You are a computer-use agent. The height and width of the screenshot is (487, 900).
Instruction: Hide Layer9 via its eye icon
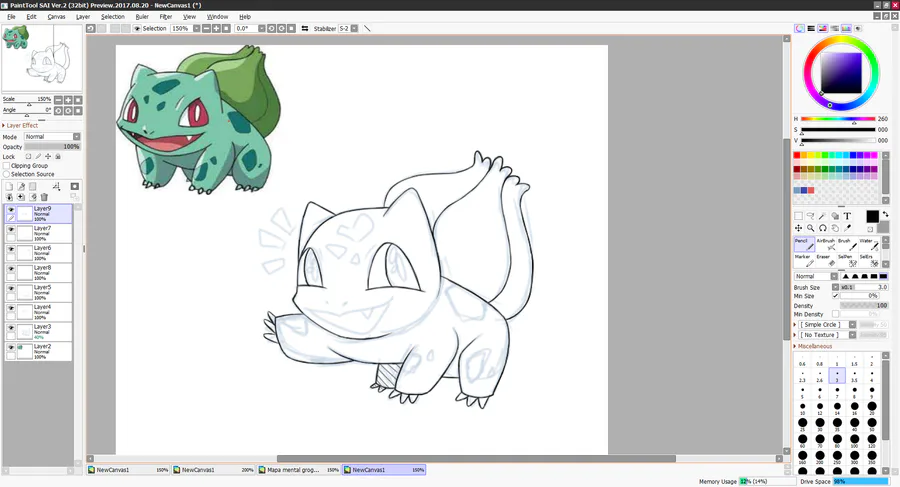click(x=11, y=210)
